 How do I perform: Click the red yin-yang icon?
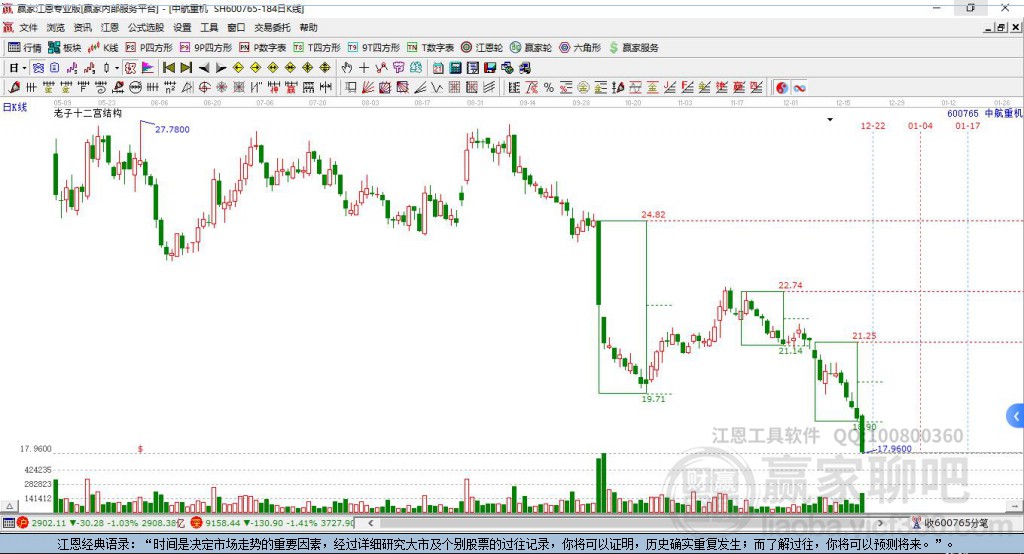[782, 88]
